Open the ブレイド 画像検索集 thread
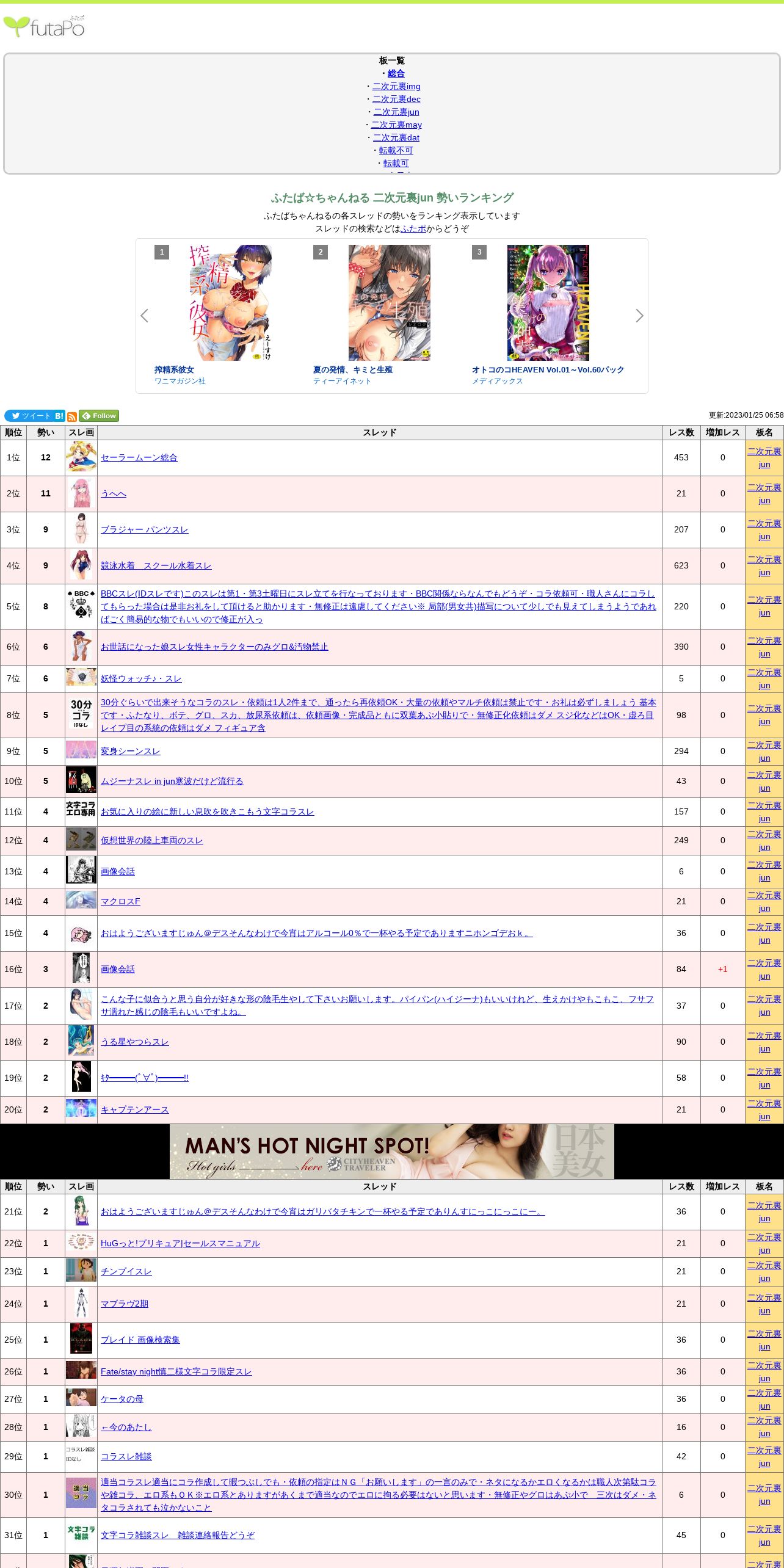The image size is (784, 1568). click(140, 1340)
